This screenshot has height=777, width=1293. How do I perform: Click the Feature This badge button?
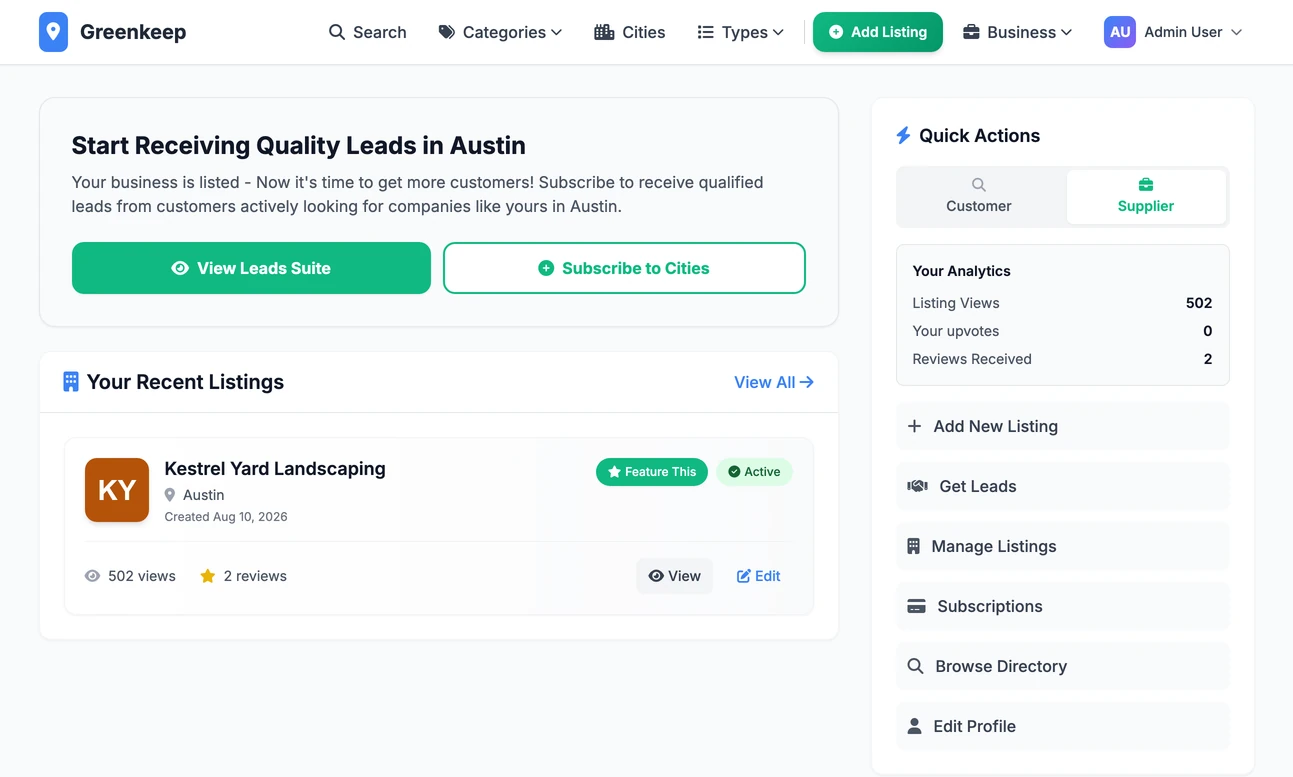pos(652,472)
